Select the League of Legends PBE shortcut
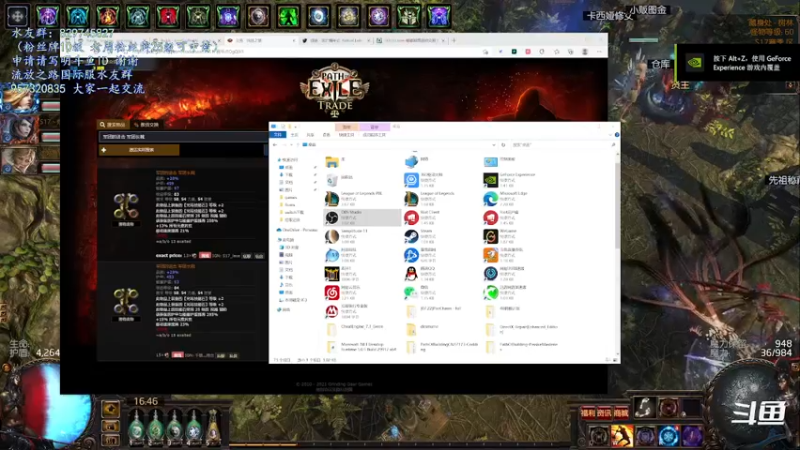800x450 pixels. pyautogui.click(x=362, y=198)
